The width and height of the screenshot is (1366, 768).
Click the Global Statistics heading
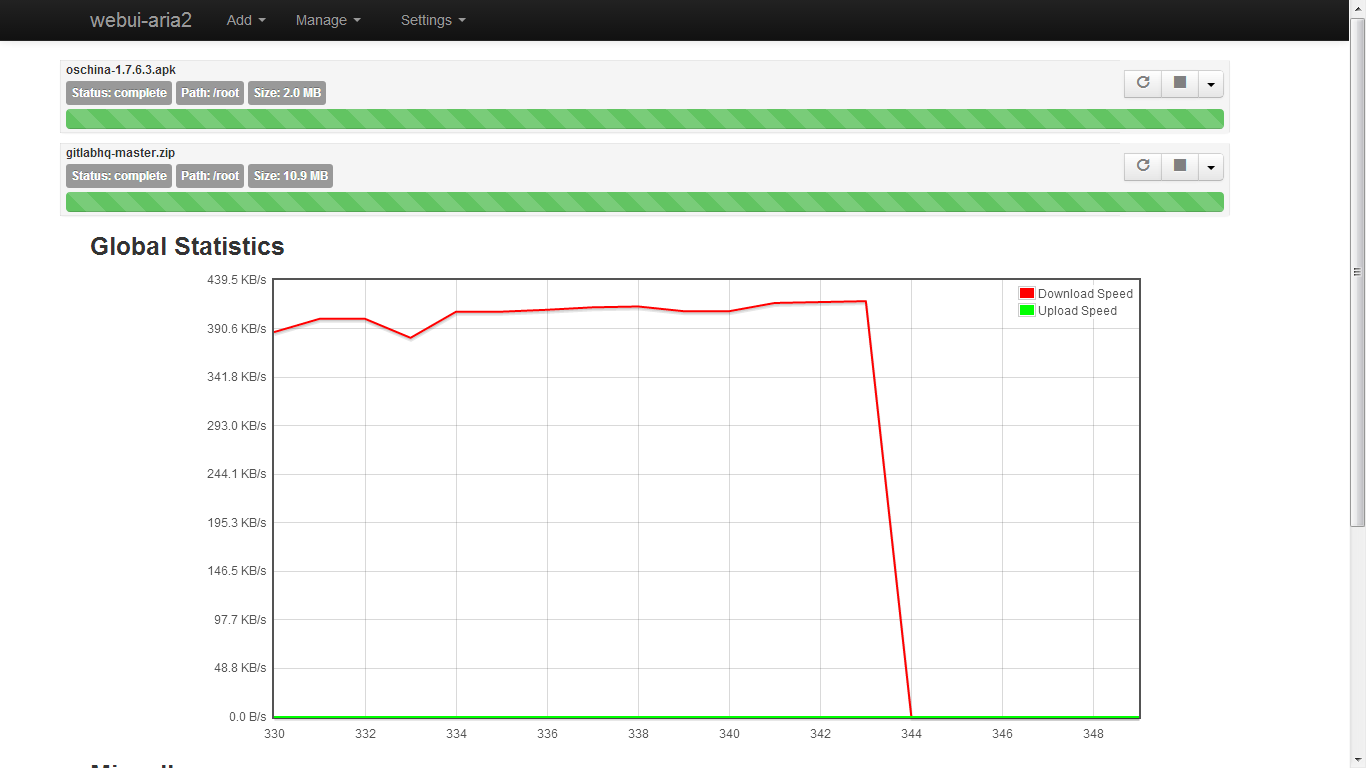point(187,246)
